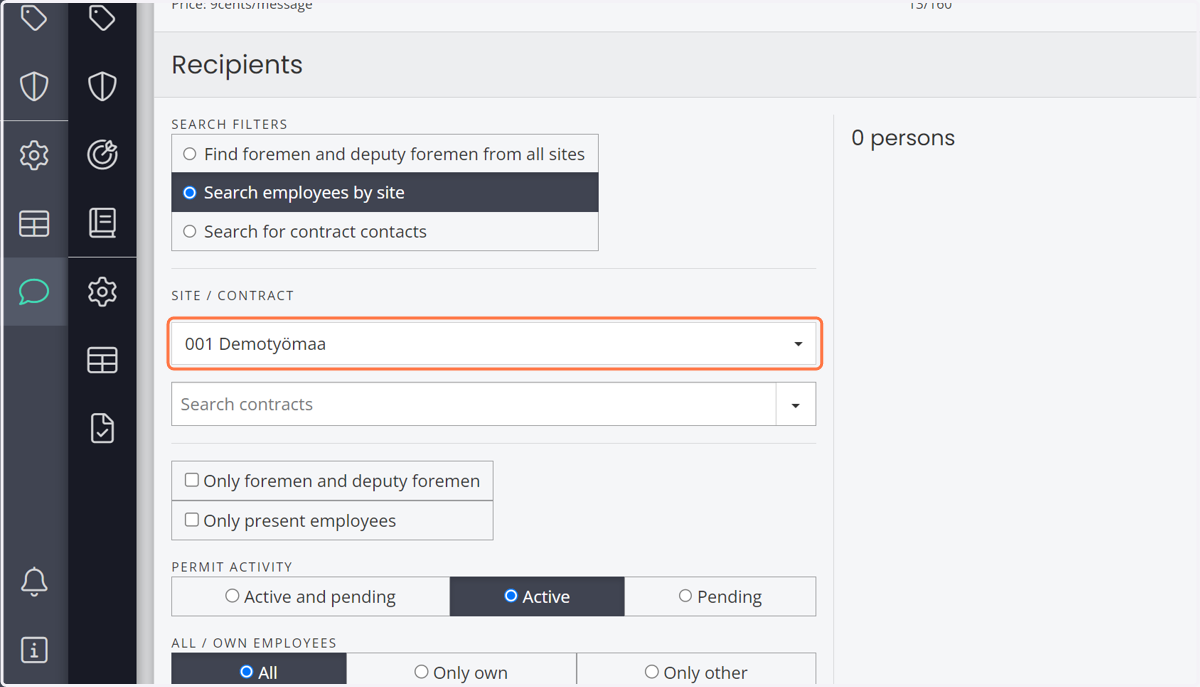Viewport: 1200px width, 687px height.
Task: Click the table icon in outer narrow sidebar
Action: pos(34,223)
